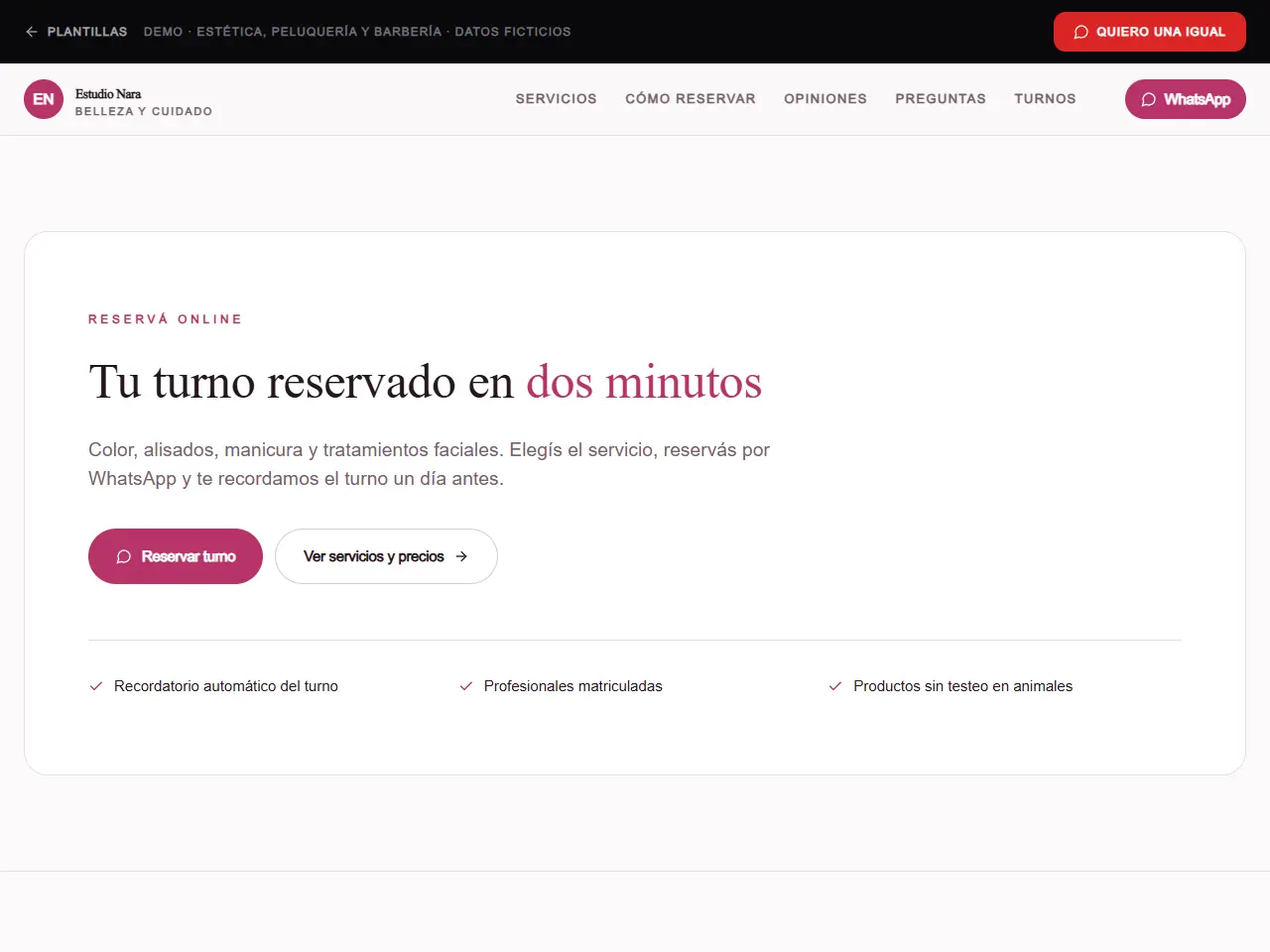Viewport: 1270px width, 952px height.
Task: Go to Cómo reservar section
Action: [x=691, y=99]
